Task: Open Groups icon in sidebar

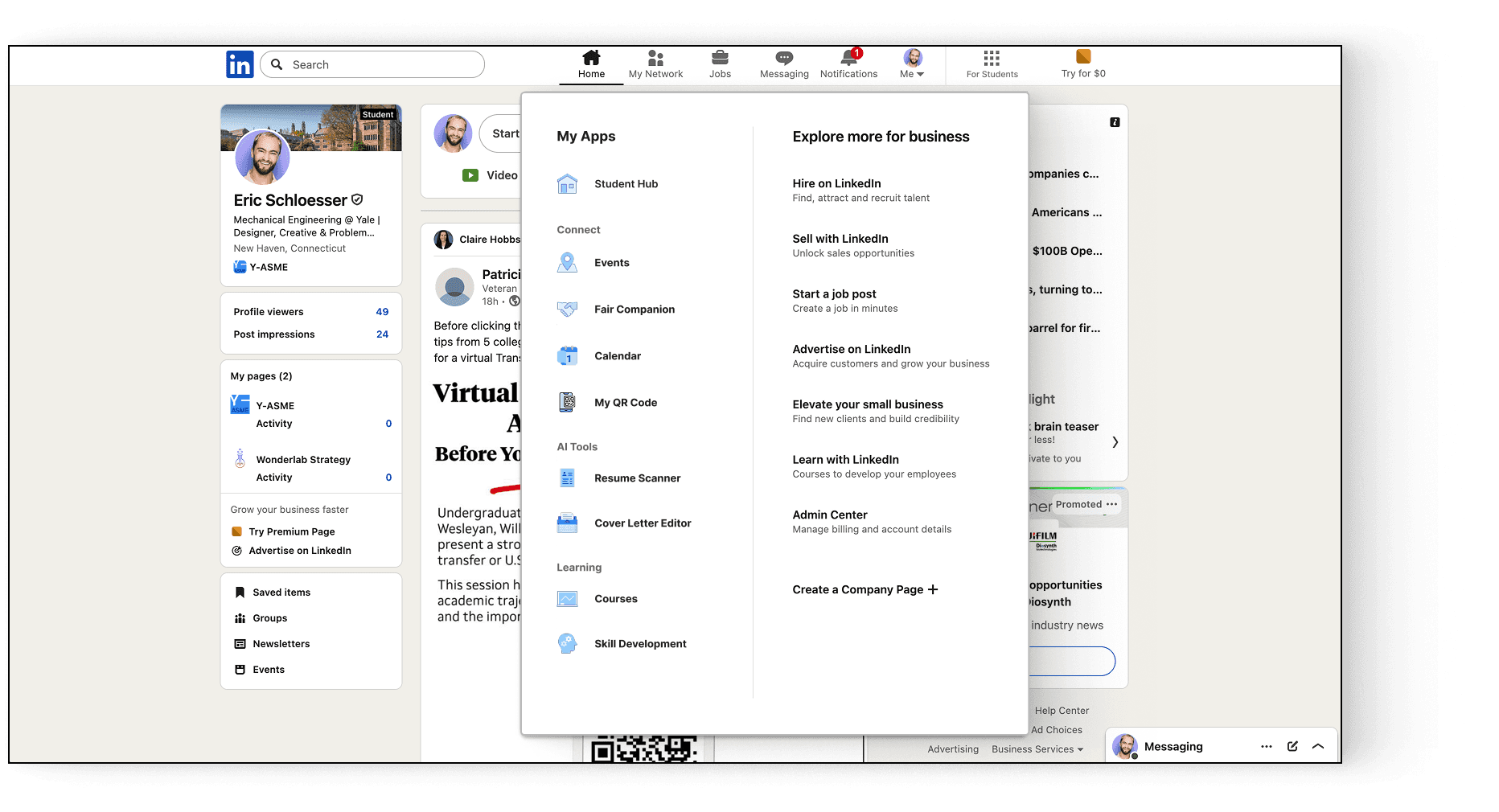Action: pos(240,618)
